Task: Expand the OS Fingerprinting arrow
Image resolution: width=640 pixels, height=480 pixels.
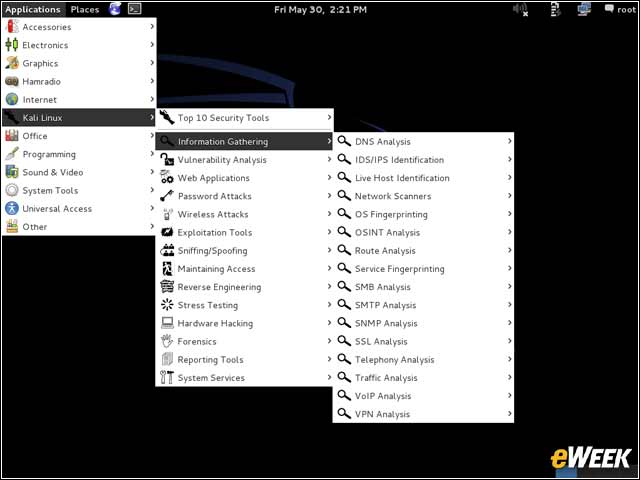Action: point(510,213)
